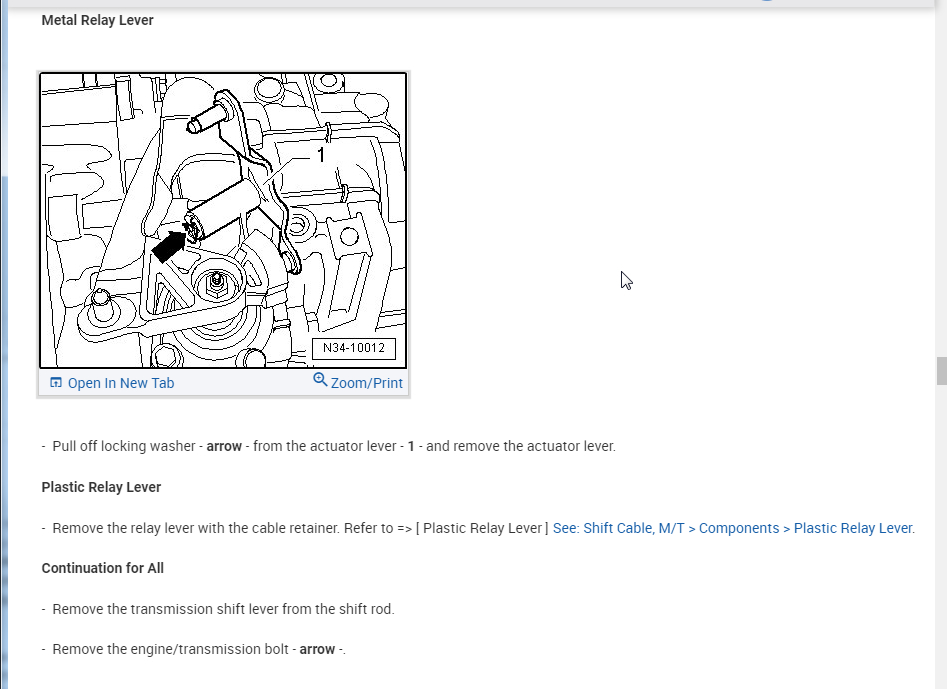Screen dimensions: 947x689
Task: Click the 'Remove the relay lever with the cable retainer' text
Action: click(195, 528)
